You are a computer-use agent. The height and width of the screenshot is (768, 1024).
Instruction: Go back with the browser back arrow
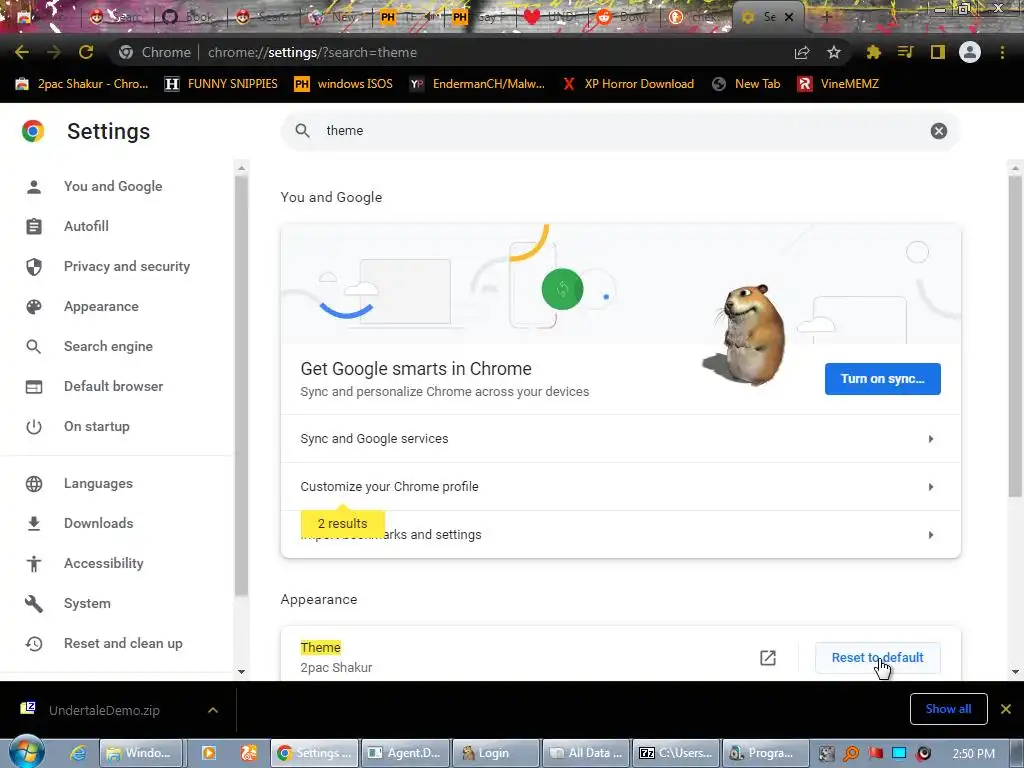click(x=22, y=52)
